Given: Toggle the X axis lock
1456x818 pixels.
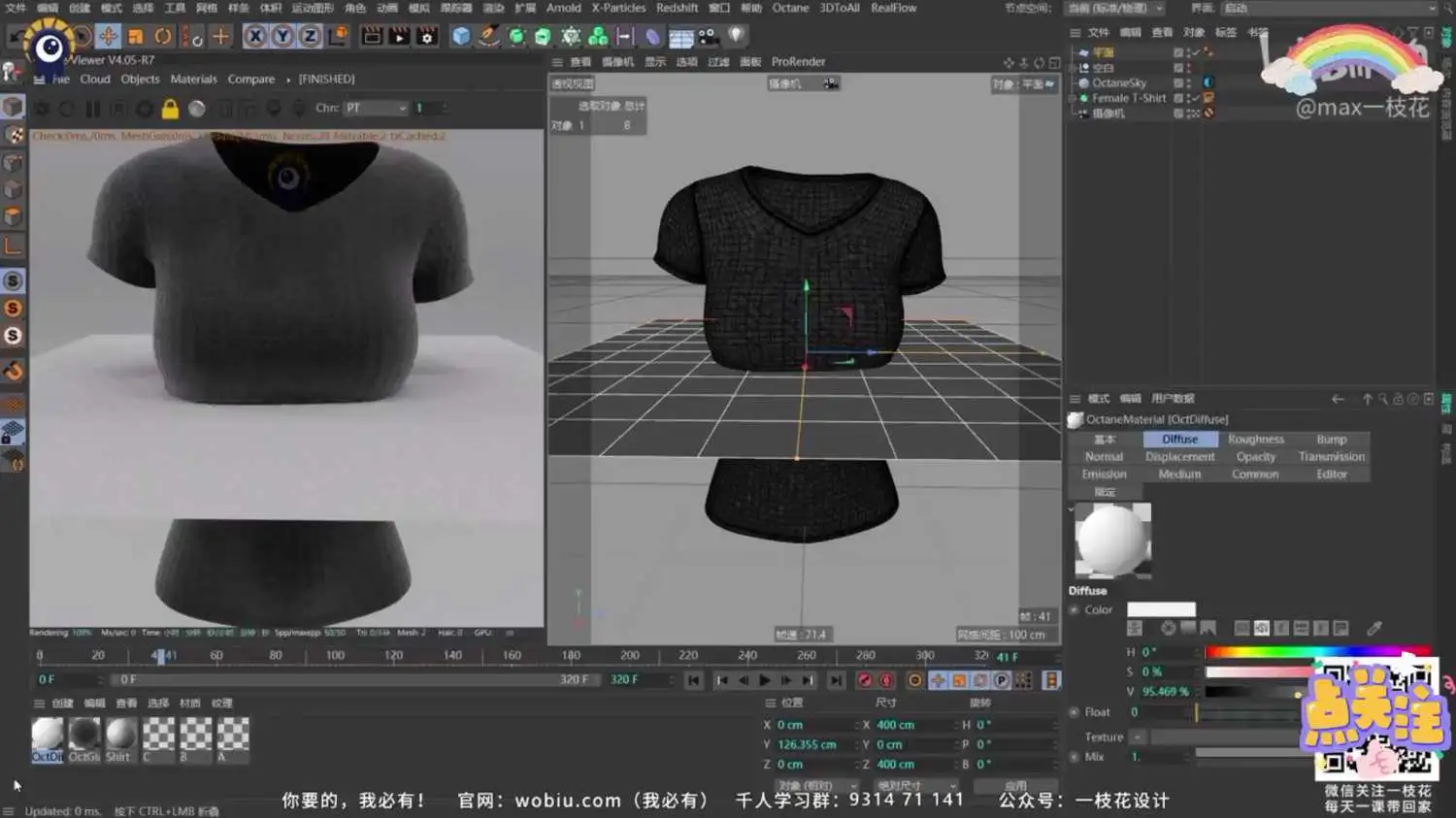Looking at the screenshot, I should point(254,36).
